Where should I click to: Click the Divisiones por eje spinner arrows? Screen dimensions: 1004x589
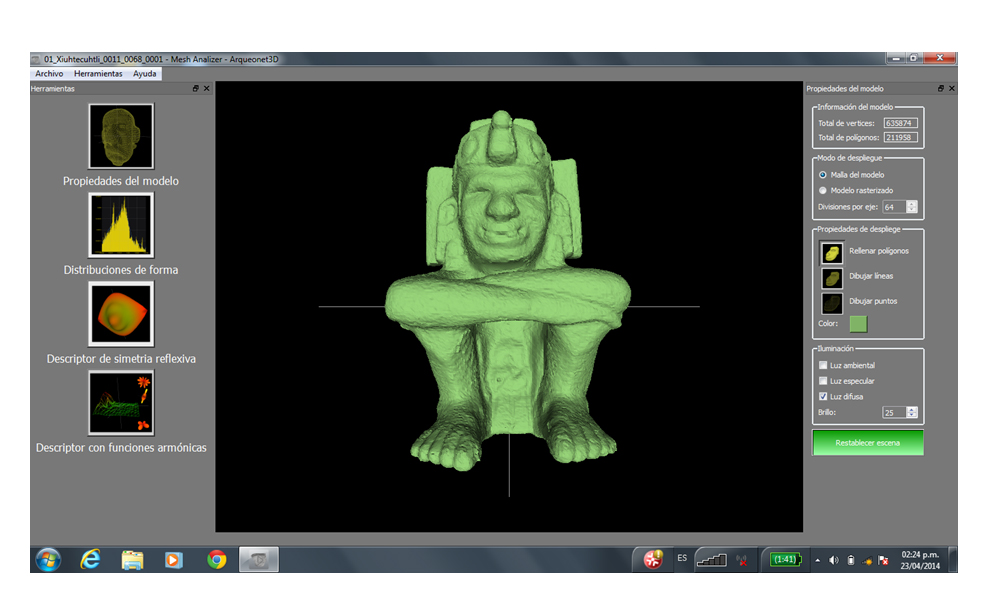[911, 207]
